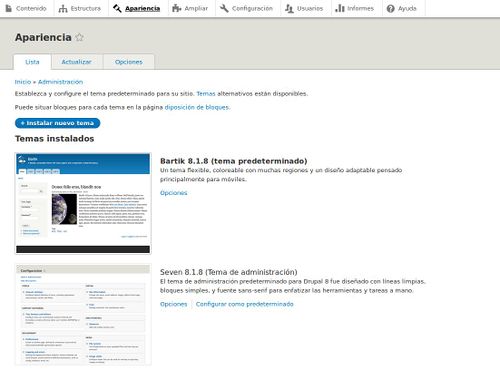Open the Contenido menu label
This screenshot has height=370, width=500.
click(31, 8)
